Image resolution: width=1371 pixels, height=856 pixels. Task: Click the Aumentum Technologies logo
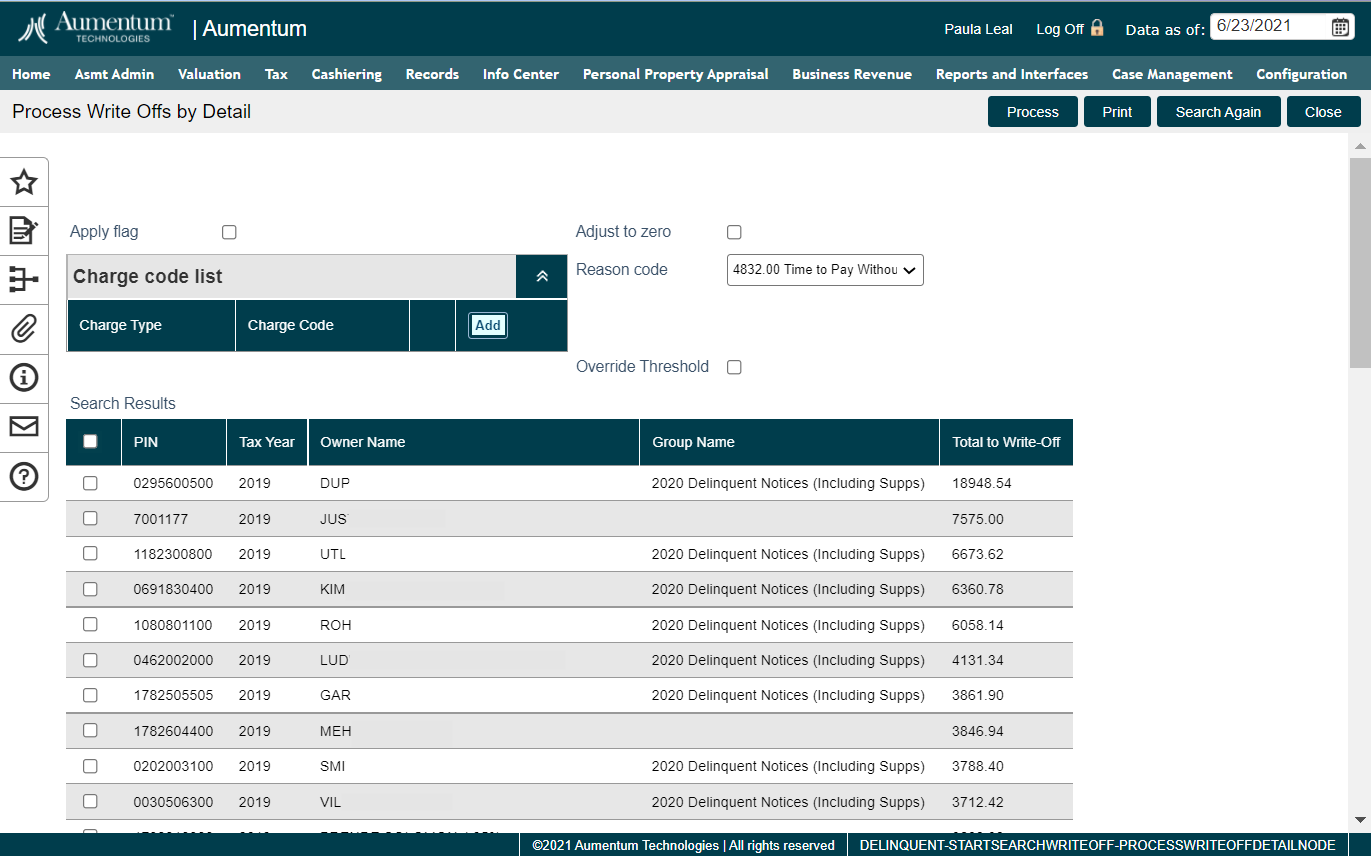tap(97, 28)
